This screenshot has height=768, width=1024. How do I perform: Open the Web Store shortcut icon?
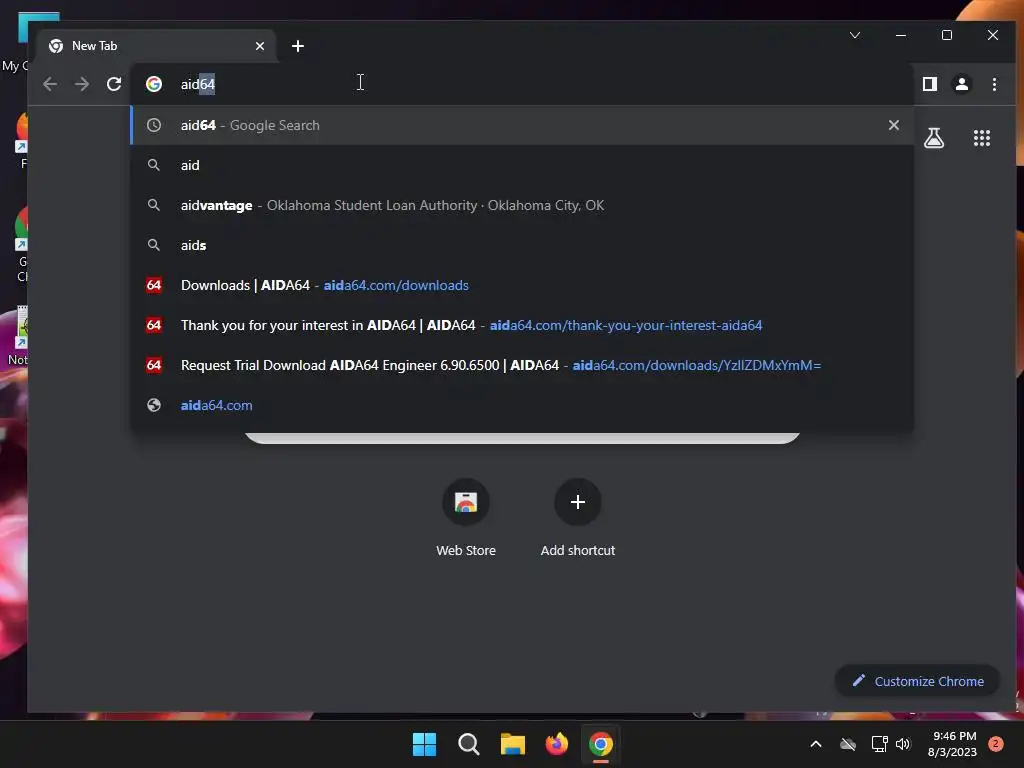click(466, 502)
